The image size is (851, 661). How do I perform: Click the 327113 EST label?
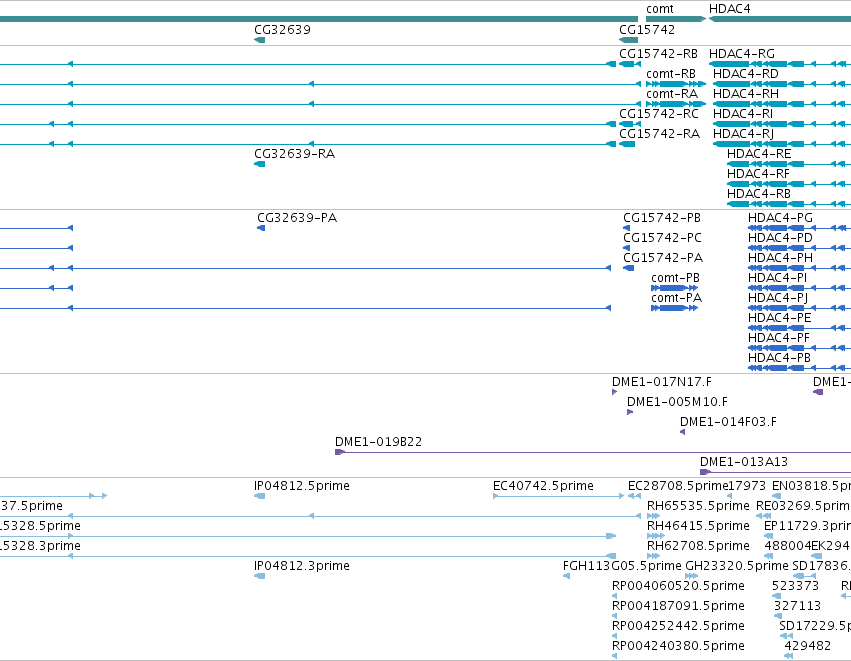[x=797, y=607]
